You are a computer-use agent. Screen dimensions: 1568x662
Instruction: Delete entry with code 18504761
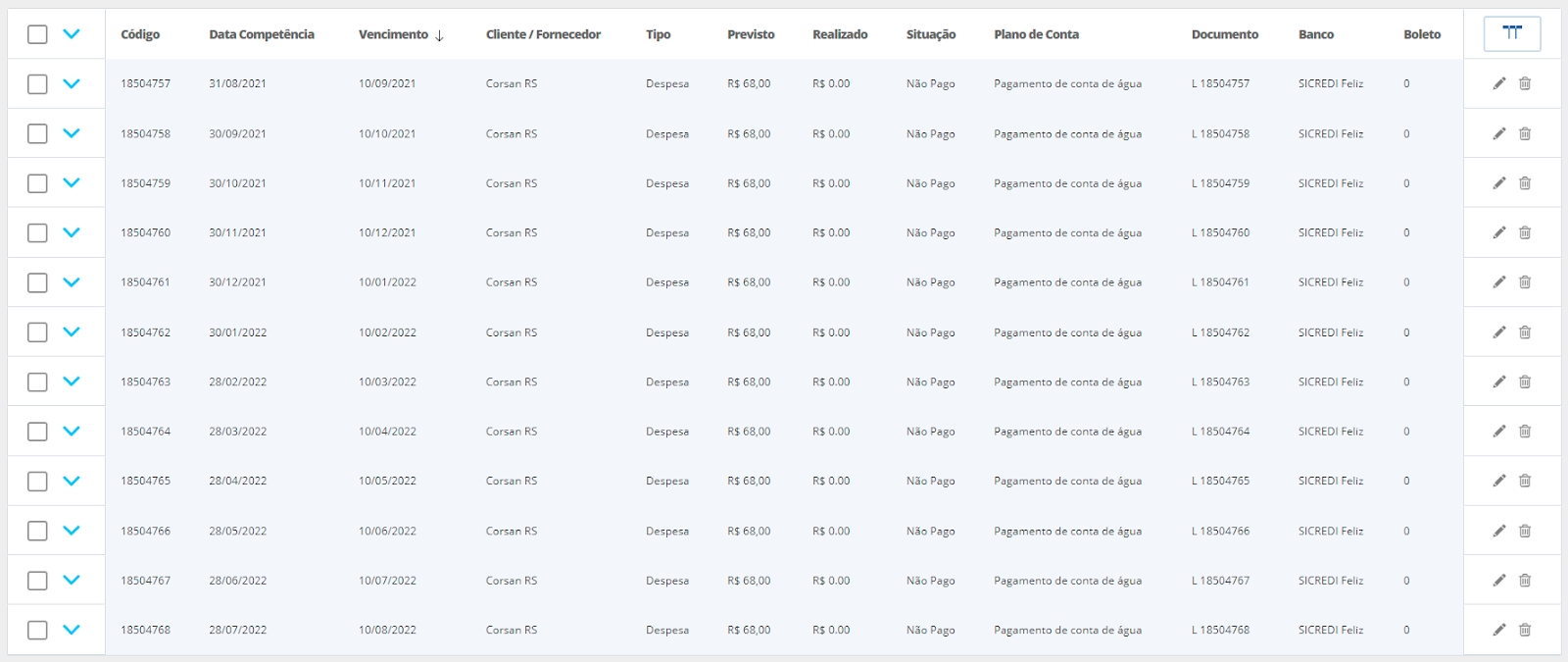pyautogui.click(x=1525, y=282)
